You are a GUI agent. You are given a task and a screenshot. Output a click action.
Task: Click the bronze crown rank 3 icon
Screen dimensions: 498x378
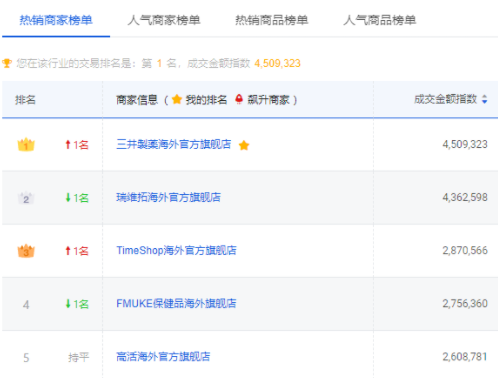coord(26,251)
